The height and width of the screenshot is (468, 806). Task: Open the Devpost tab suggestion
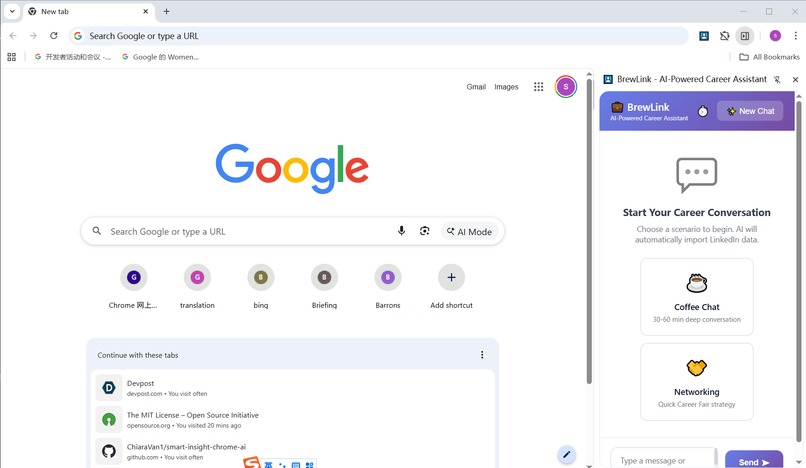point(292,388)
